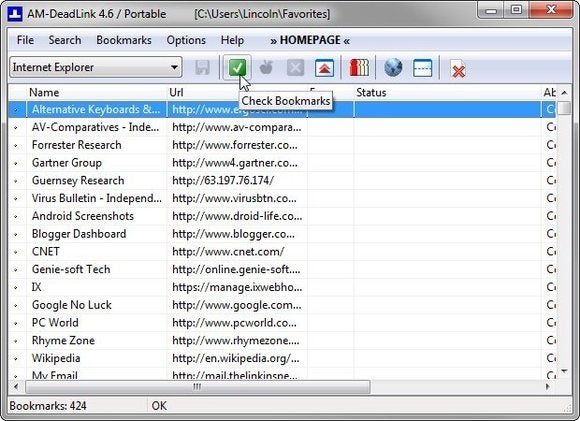This screenshot has width=580, height=421.
Task: Select the Wikipedia bookmark row
Action: point(282,358)
